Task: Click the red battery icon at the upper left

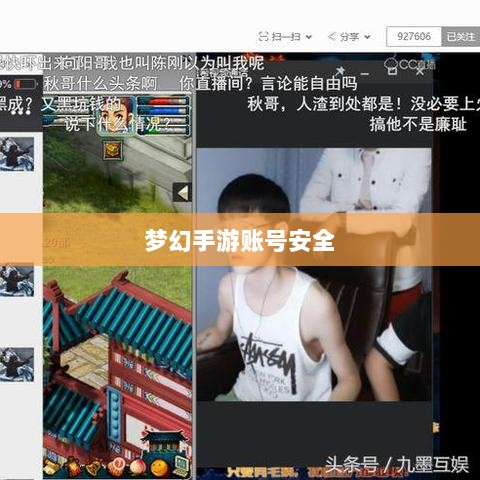Action: point(25,84)
